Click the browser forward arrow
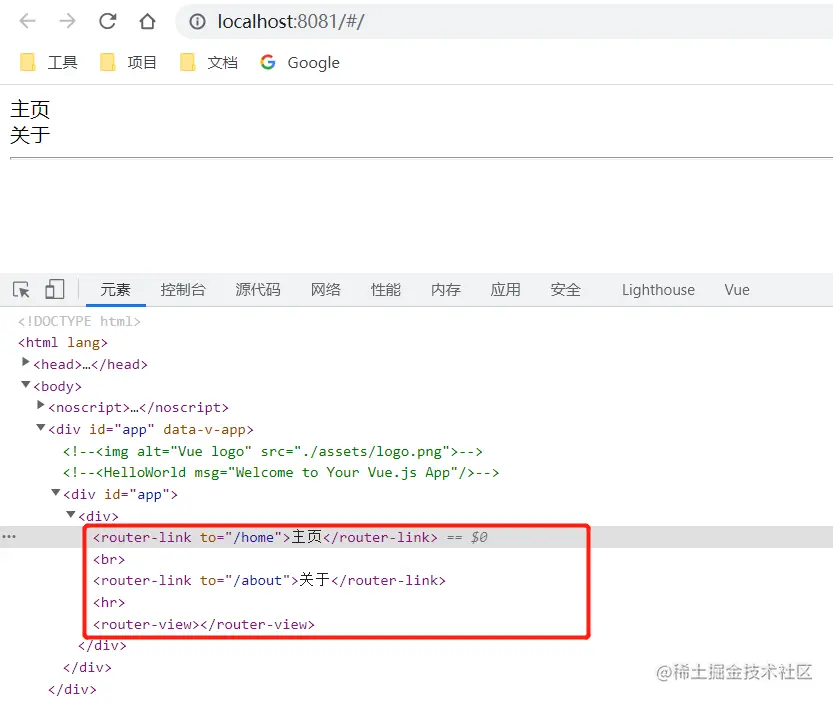Screen dimensions: 833x702 click(x=67, y=21)
